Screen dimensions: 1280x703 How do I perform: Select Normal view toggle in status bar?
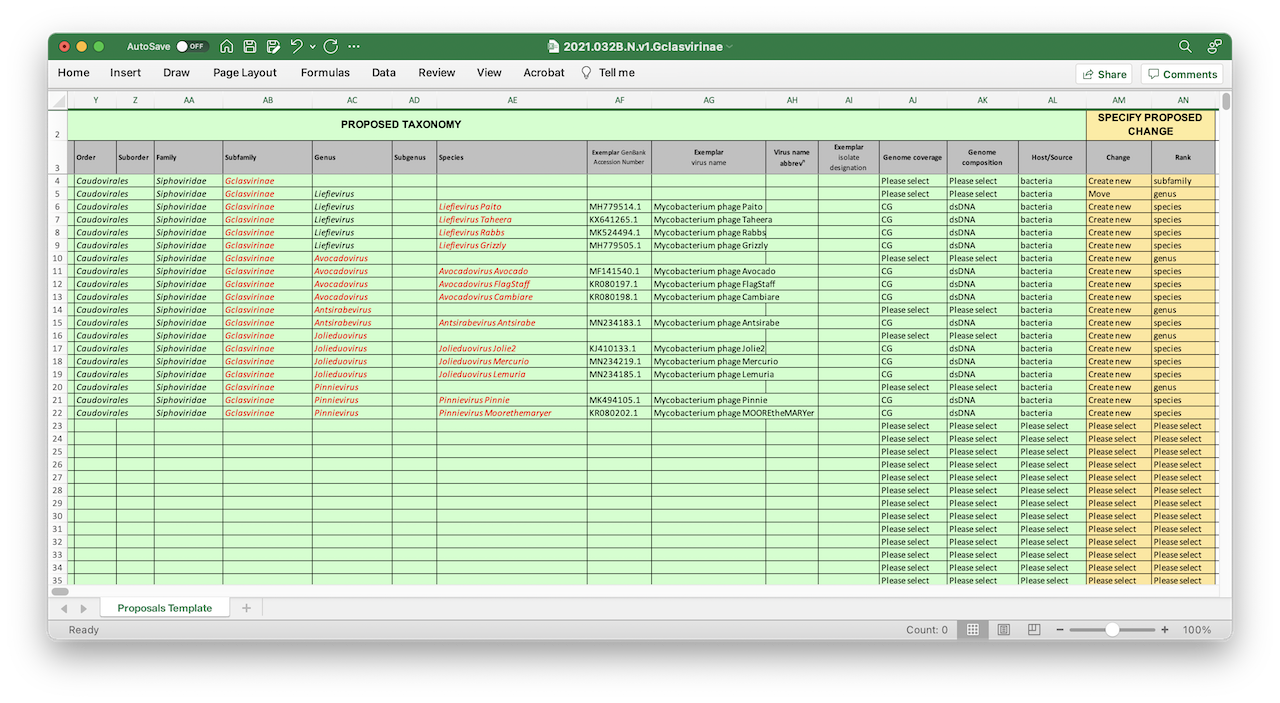click(x=971, y=630)
